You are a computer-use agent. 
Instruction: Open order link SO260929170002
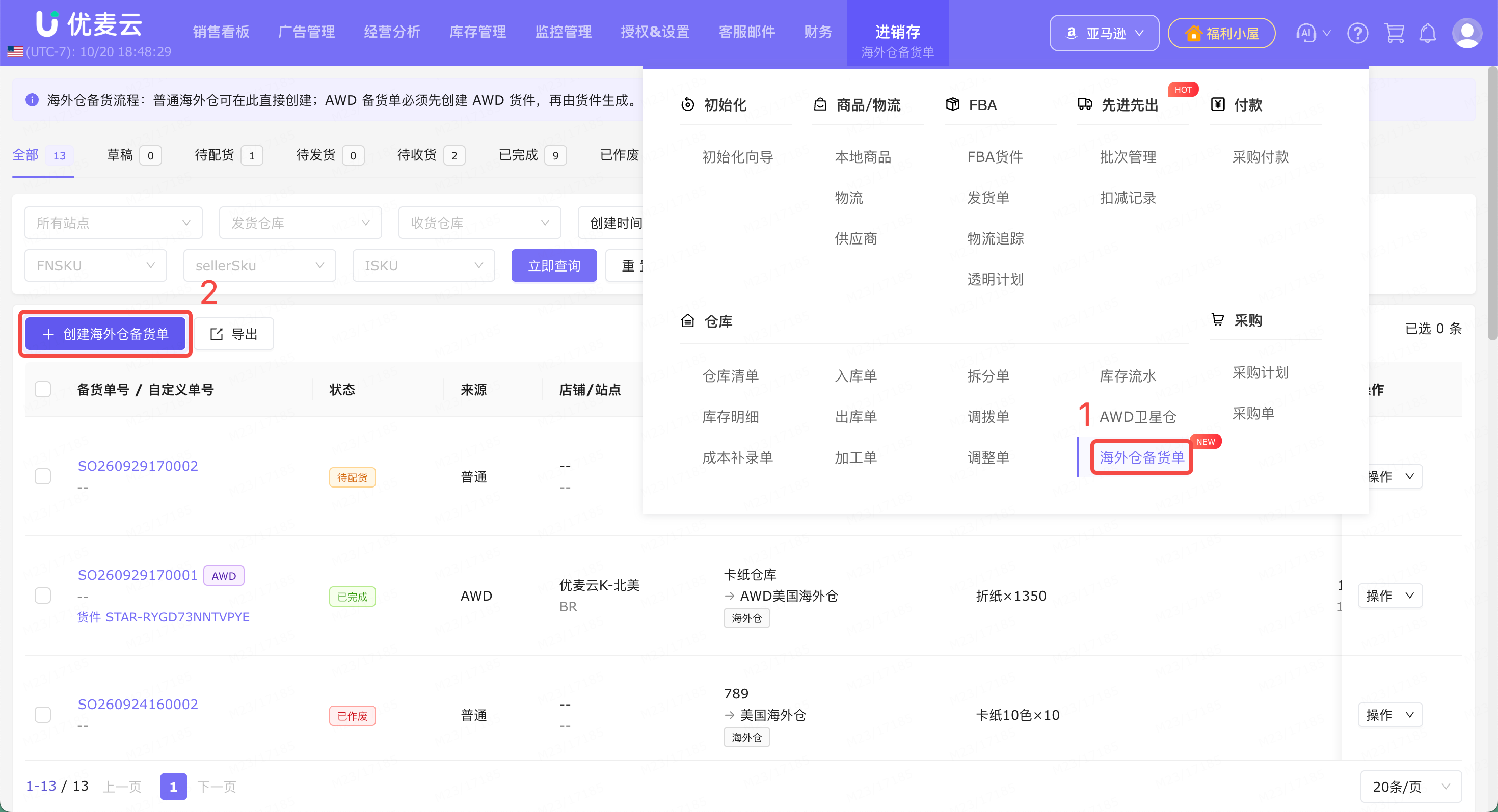click(138, 466)
